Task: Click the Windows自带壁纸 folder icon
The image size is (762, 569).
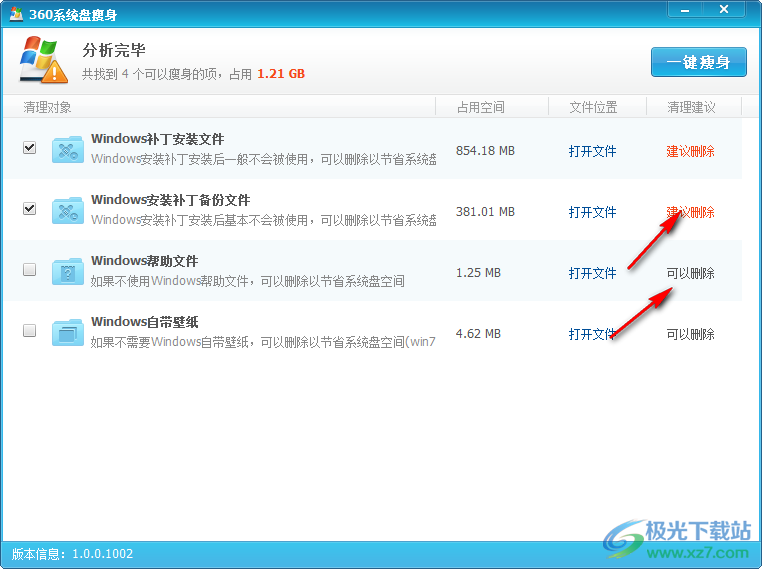Action: coord(68,333)
